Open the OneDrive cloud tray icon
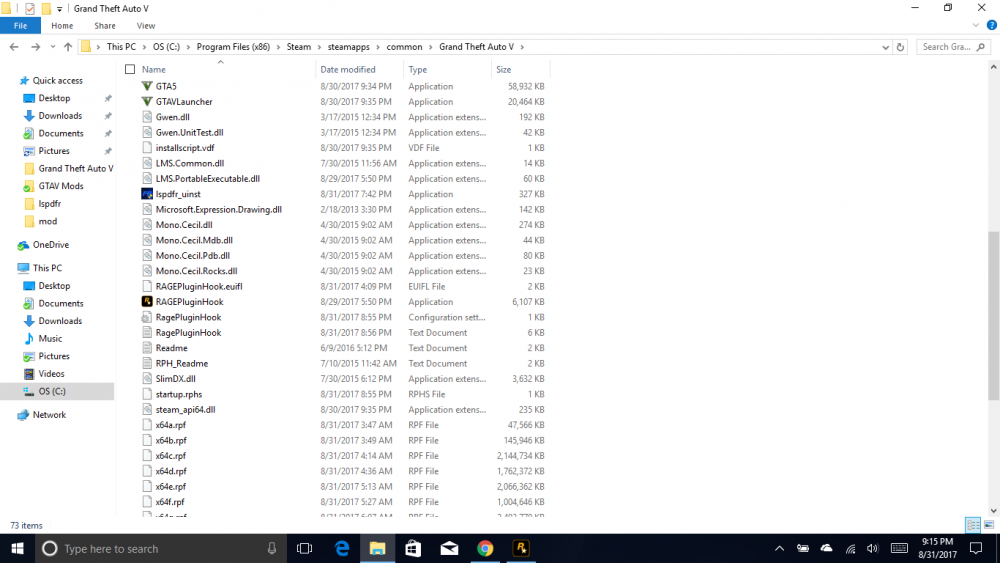 827,548
